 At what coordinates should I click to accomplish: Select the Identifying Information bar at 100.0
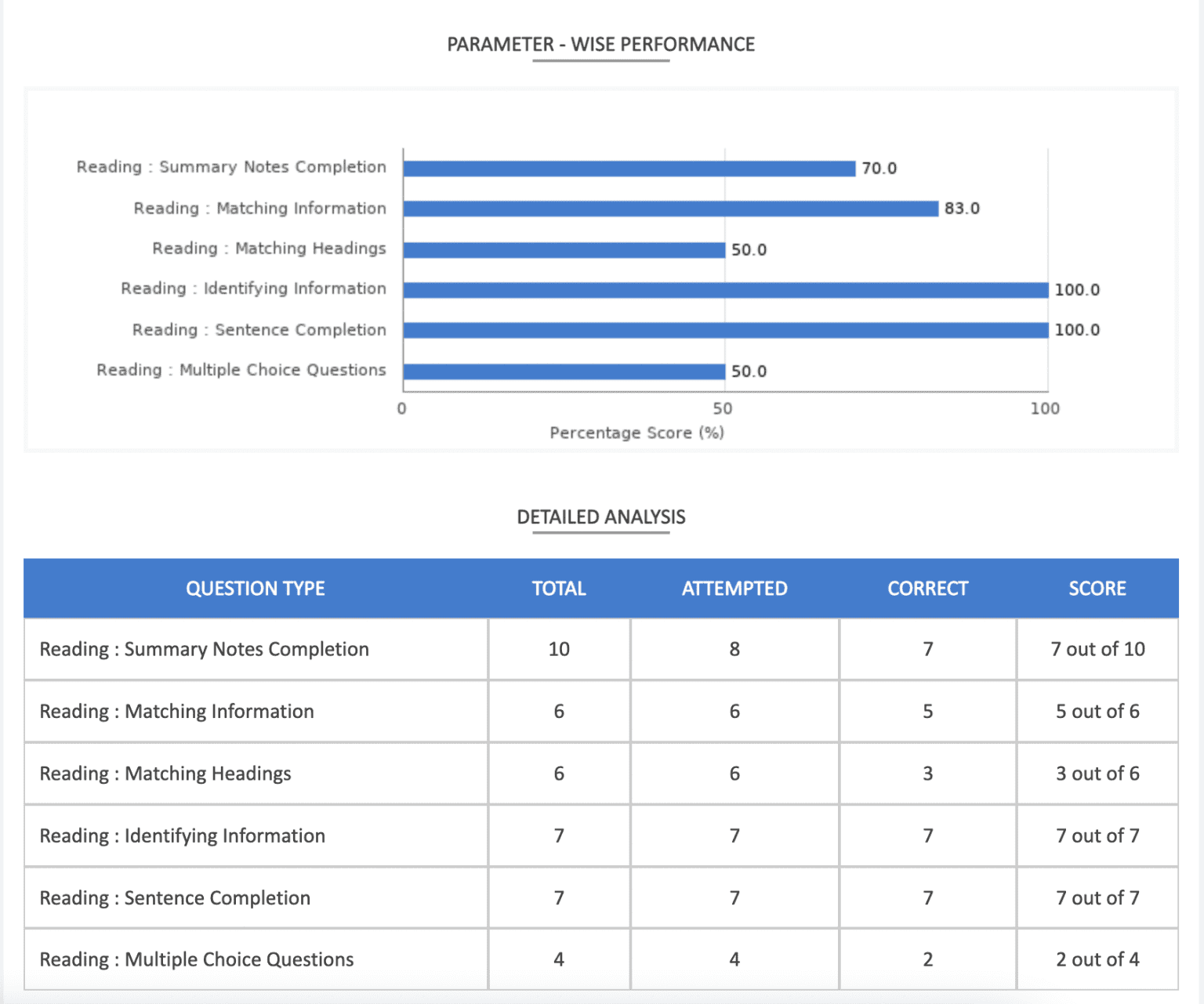point(721,288)
